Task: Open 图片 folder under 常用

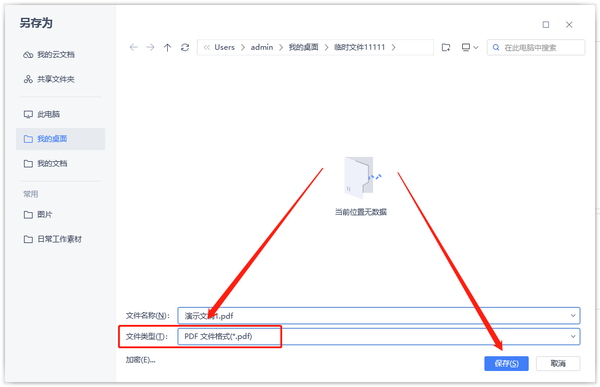Action: tap(38, 214)
